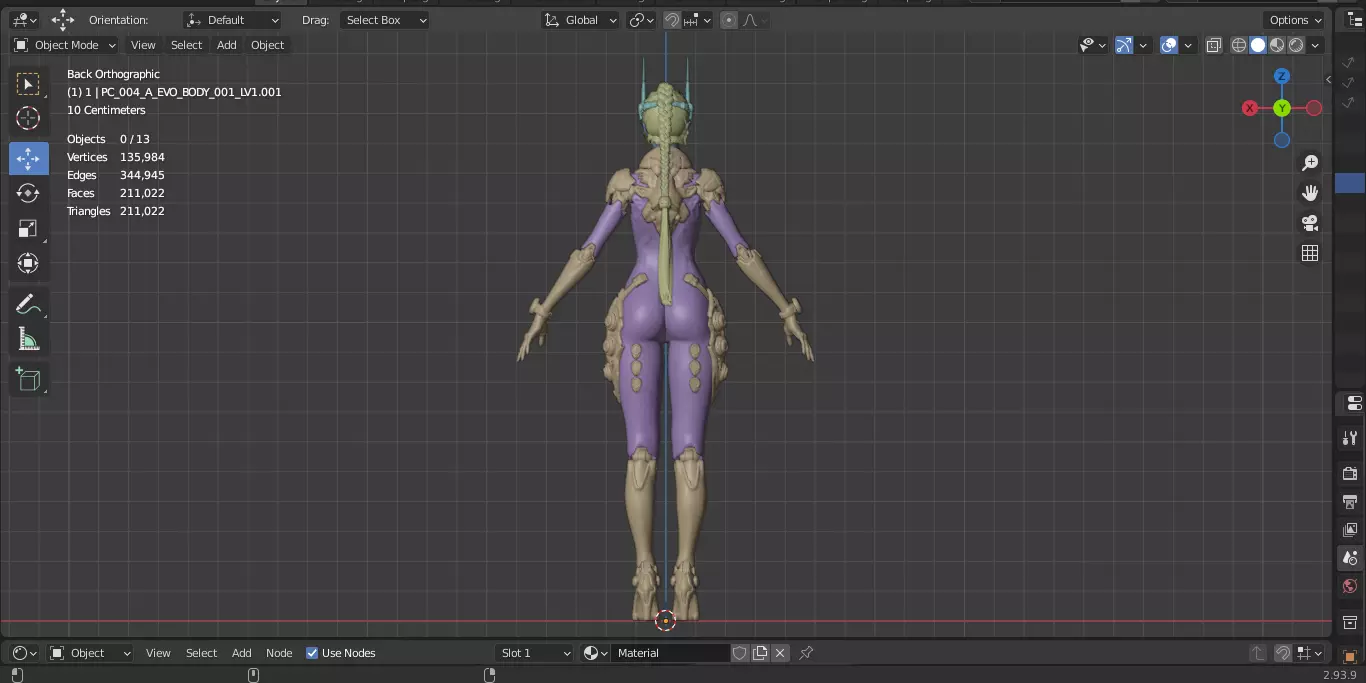Open the pivot point dropdown
Screen dimensions: 1366x683
click(641, 20)
